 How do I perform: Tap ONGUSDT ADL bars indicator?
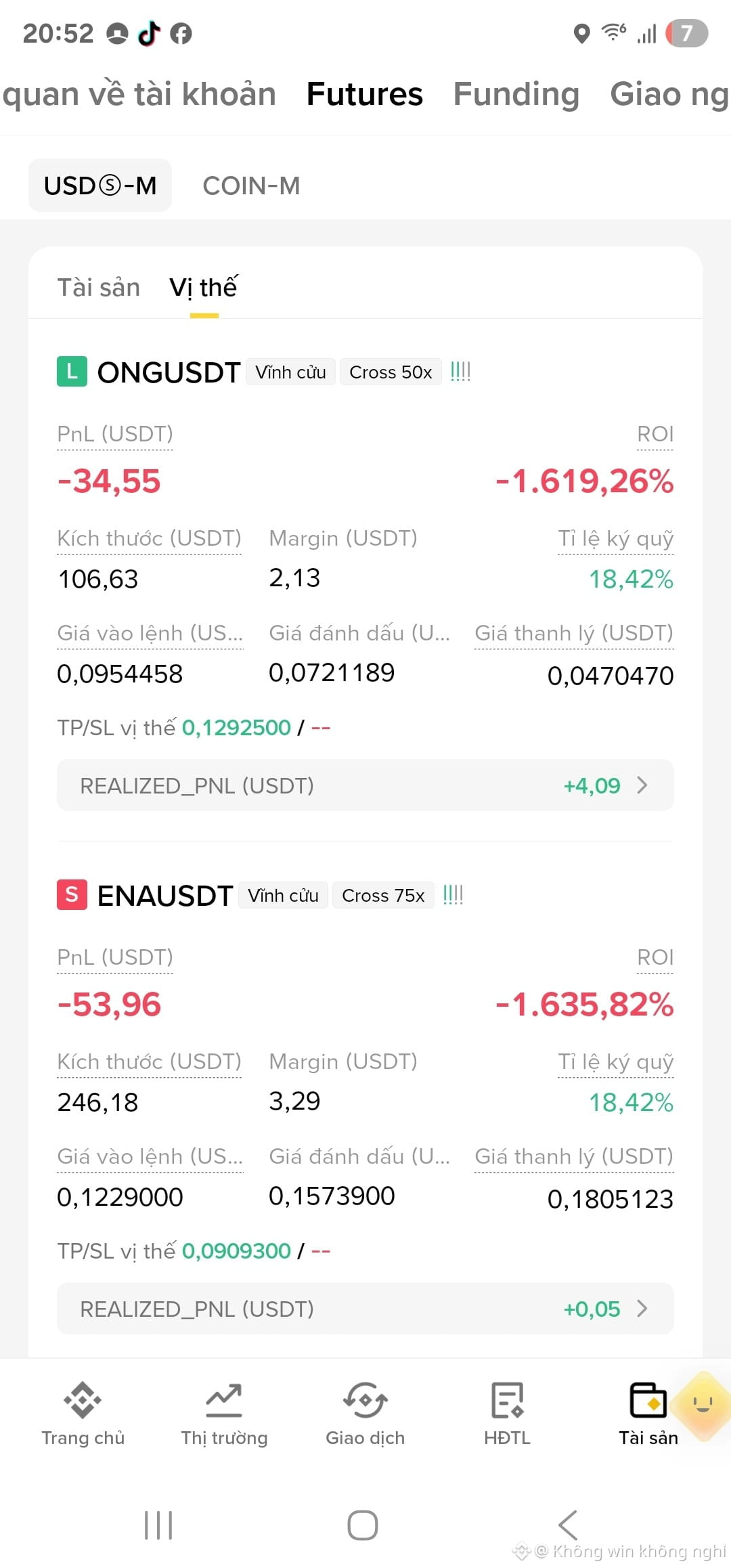[460, 372]
